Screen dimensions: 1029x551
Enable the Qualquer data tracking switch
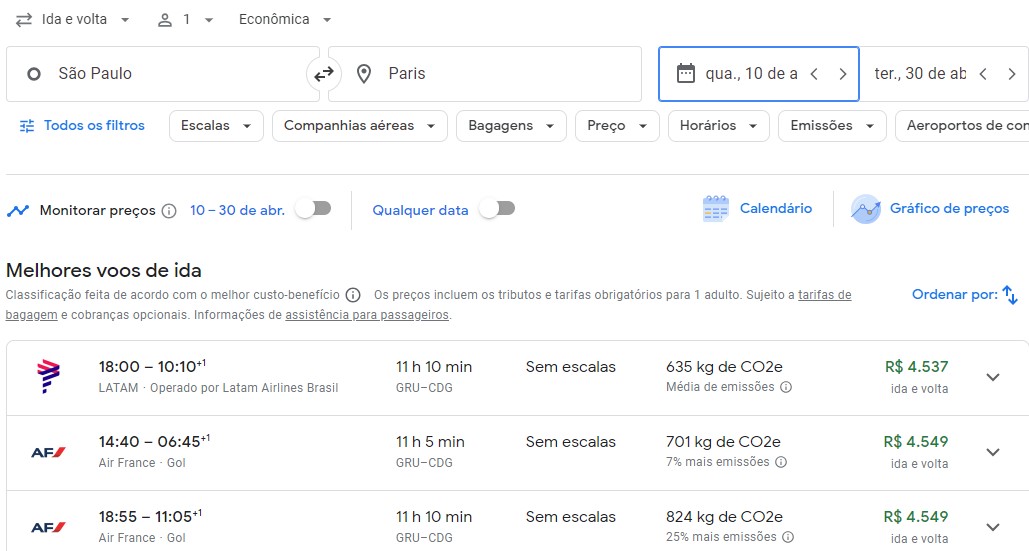tap(497, 209)
